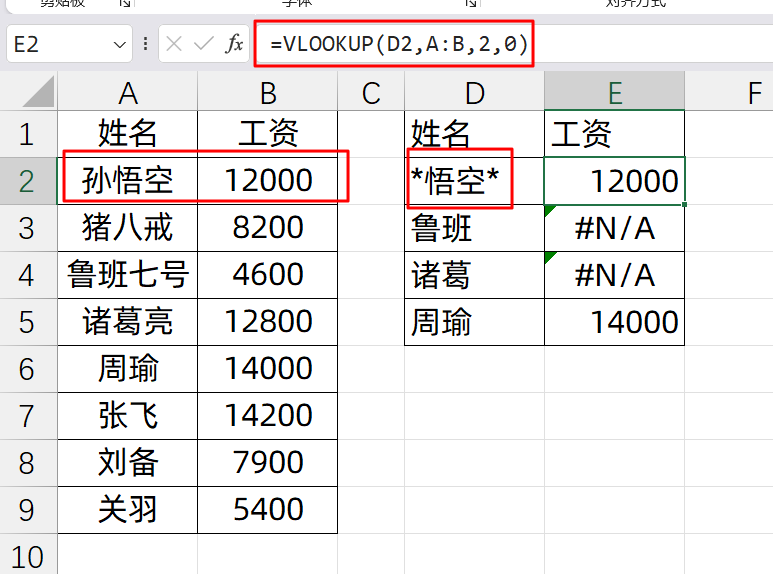The image size is (773, 574).
Task: Click cell containing 诸葛亮
Action: [x=128, y=322]
